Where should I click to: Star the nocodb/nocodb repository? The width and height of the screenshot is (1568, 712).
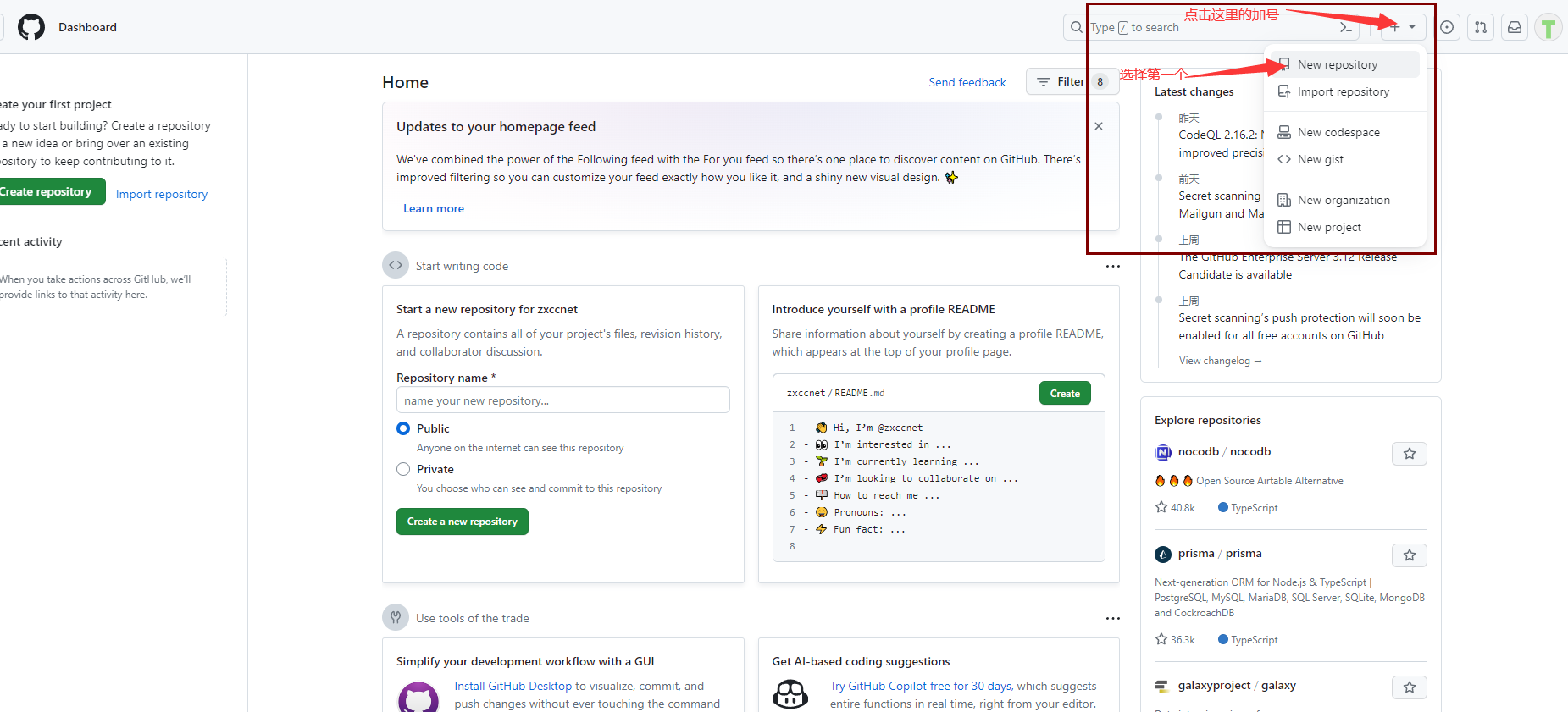coord(1410,454)
